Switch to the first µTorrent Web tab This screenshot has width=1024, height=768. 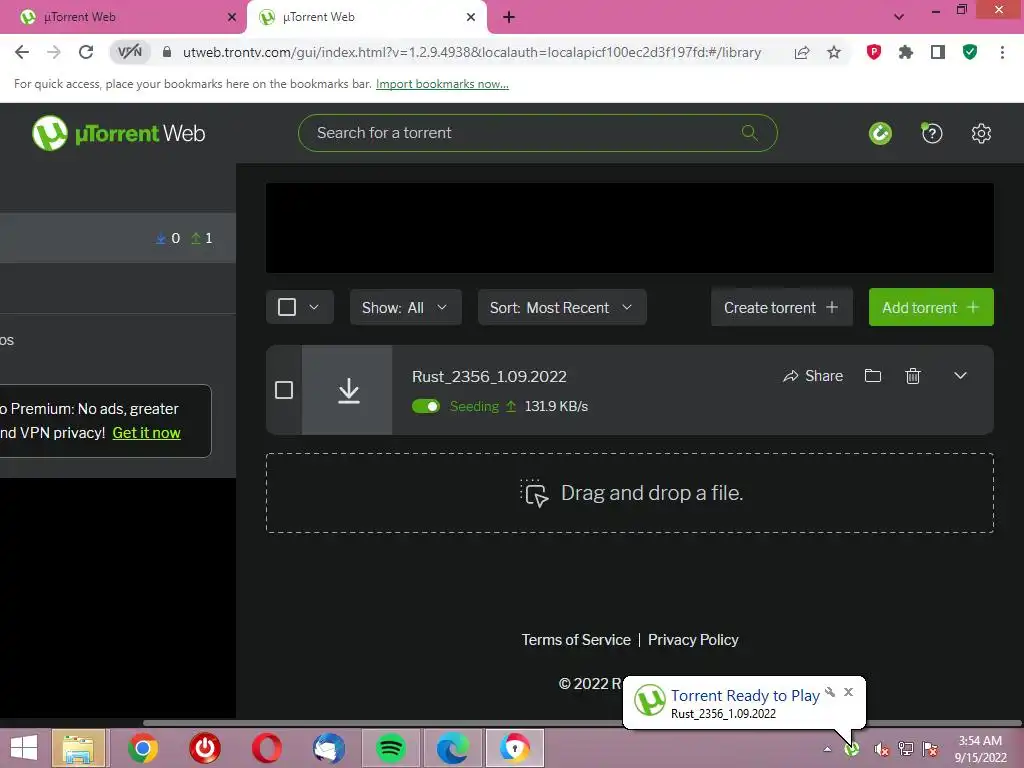coord(123,17)
